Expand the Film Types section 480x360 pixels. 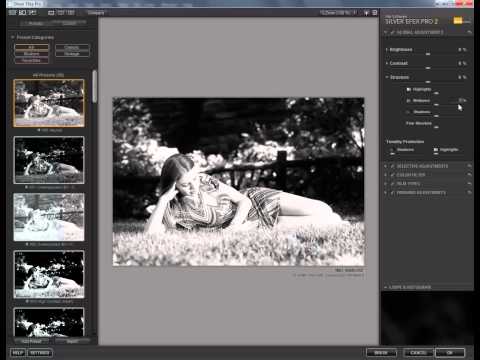pos(386,184)
